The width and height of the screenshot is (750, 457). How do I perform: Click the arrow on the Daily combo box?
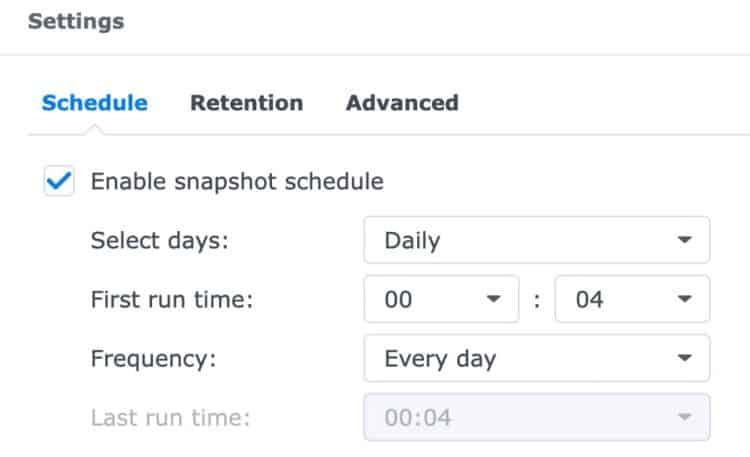tap(685, 240)
